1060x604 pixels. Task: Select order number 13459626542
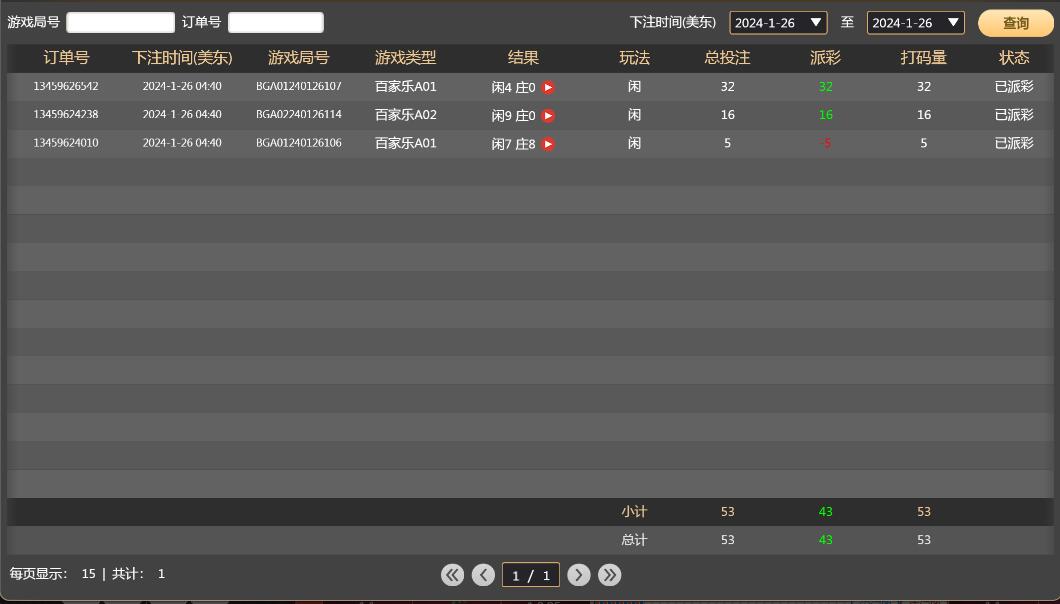66,87
